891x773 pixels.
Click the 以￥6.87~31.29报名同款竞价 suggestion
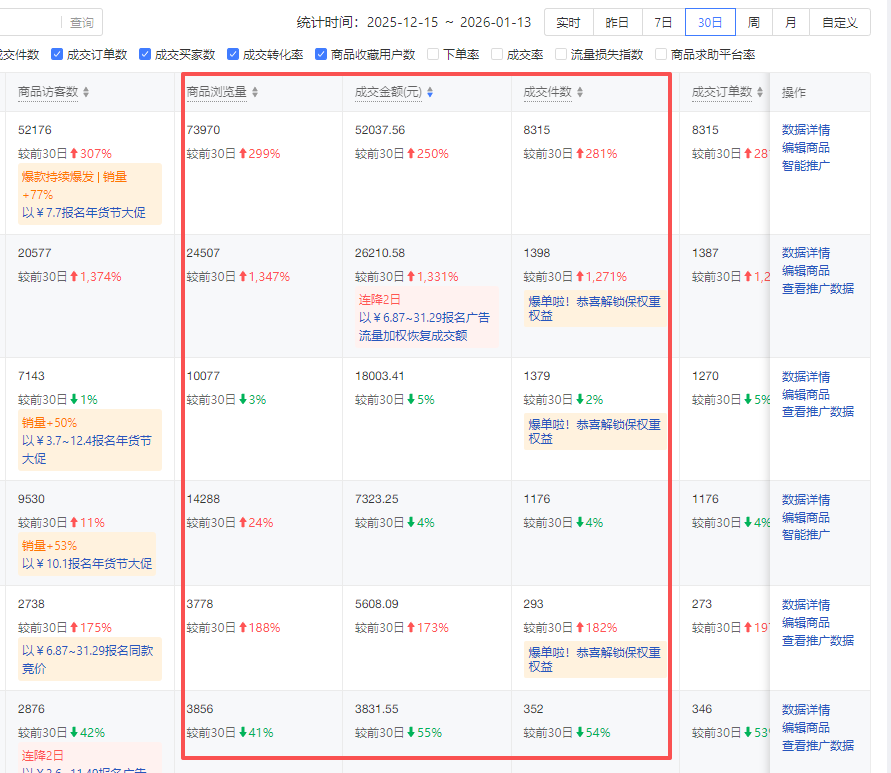[x=88, y=659]
